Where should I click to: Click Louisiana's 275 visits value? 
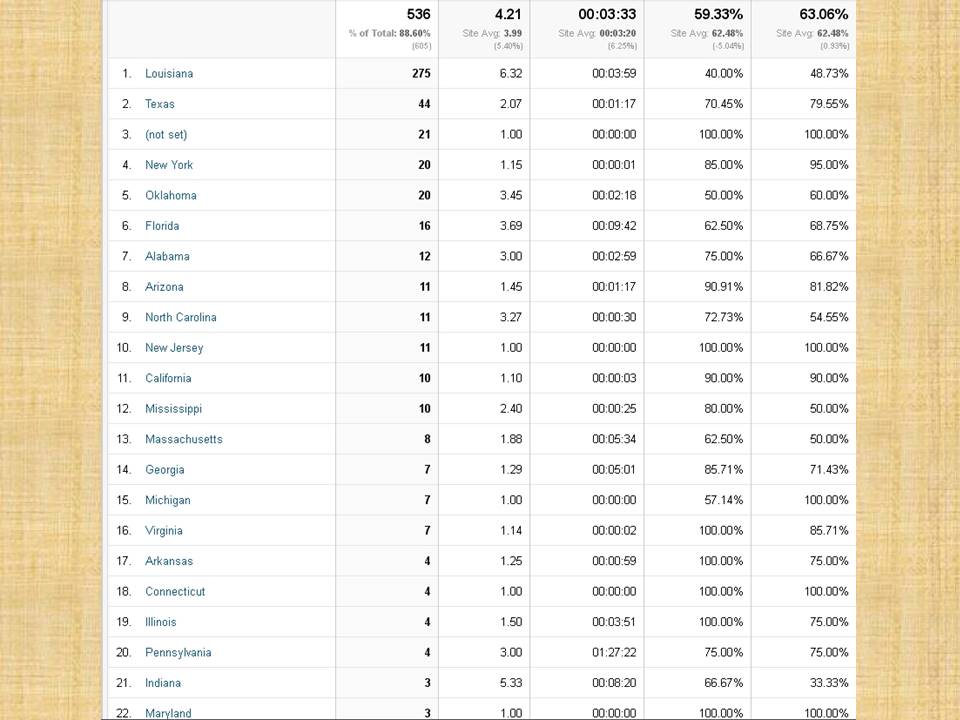pyautogui.click(x=420, y=74)
